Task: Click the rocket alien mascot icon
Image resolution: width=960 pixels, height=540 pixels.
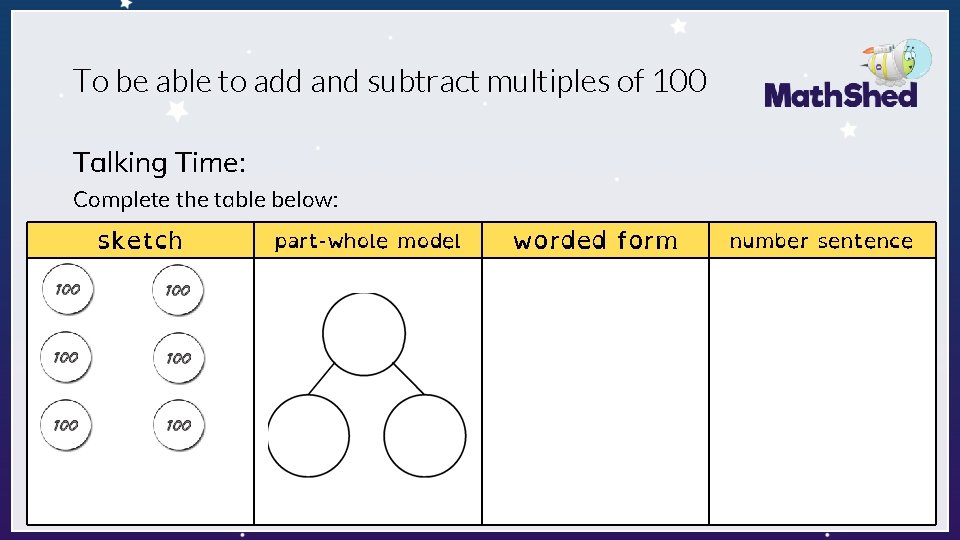Action: (x=898, y=61)
